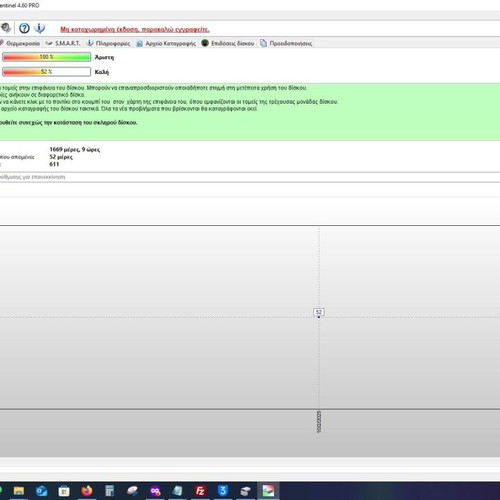Open the Πληροφορίες tab
Screen dimensions: 500x500
click(108, 43)
